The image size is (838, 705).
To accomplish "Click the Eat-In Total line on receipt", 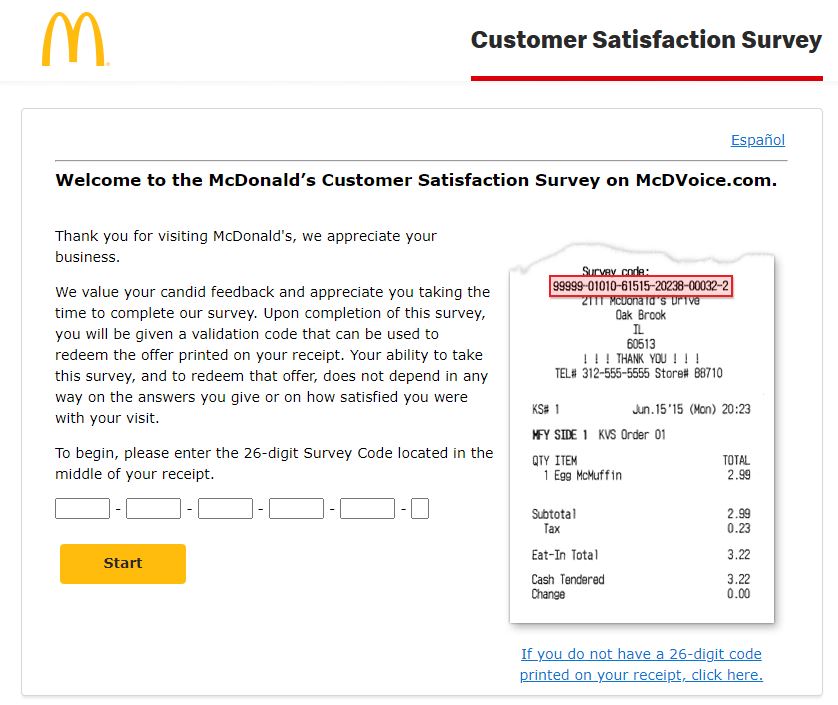I will click(641, 555).
